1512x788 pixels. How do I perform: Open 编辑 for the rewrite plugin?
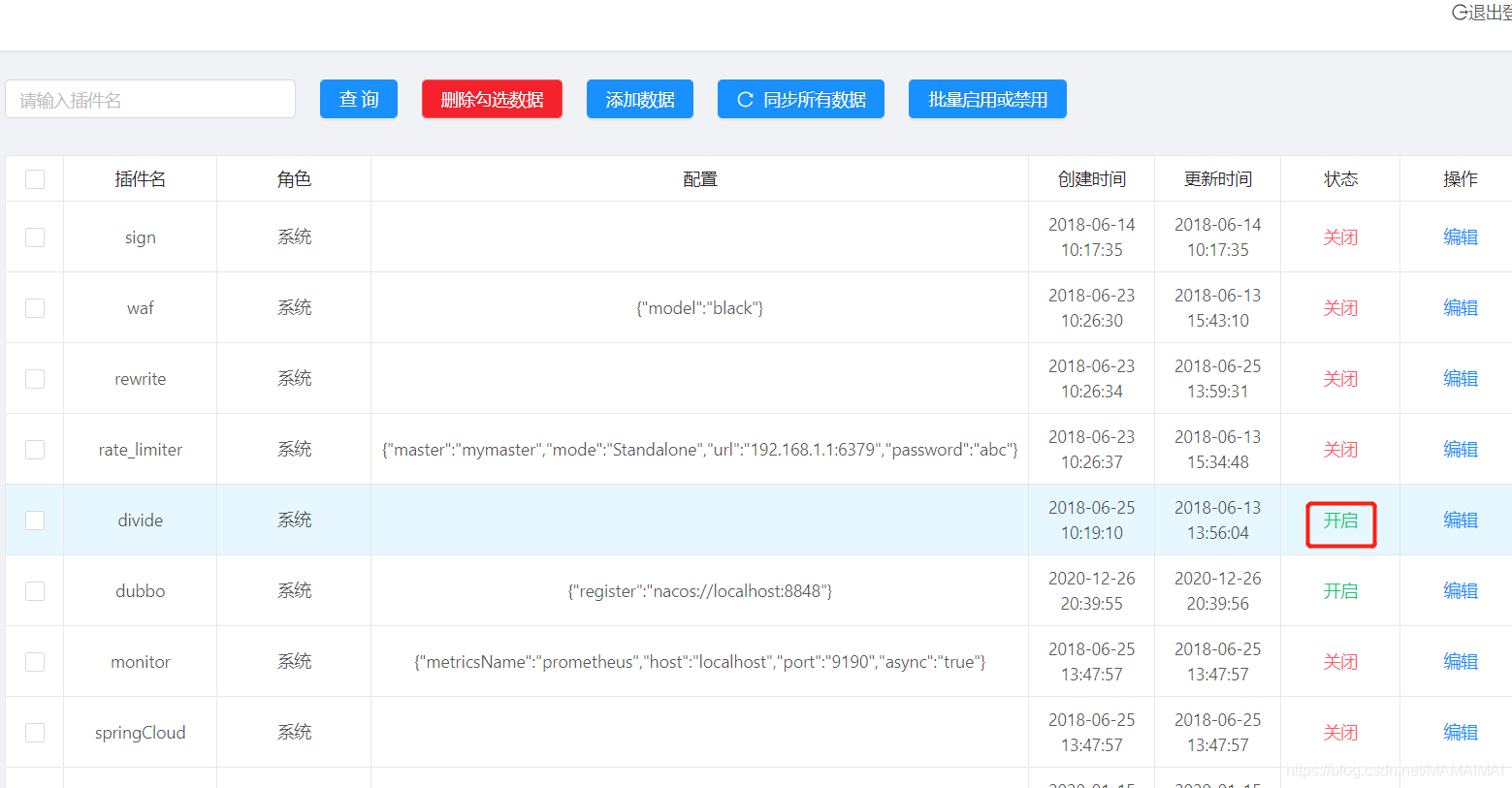(1461, 379)
